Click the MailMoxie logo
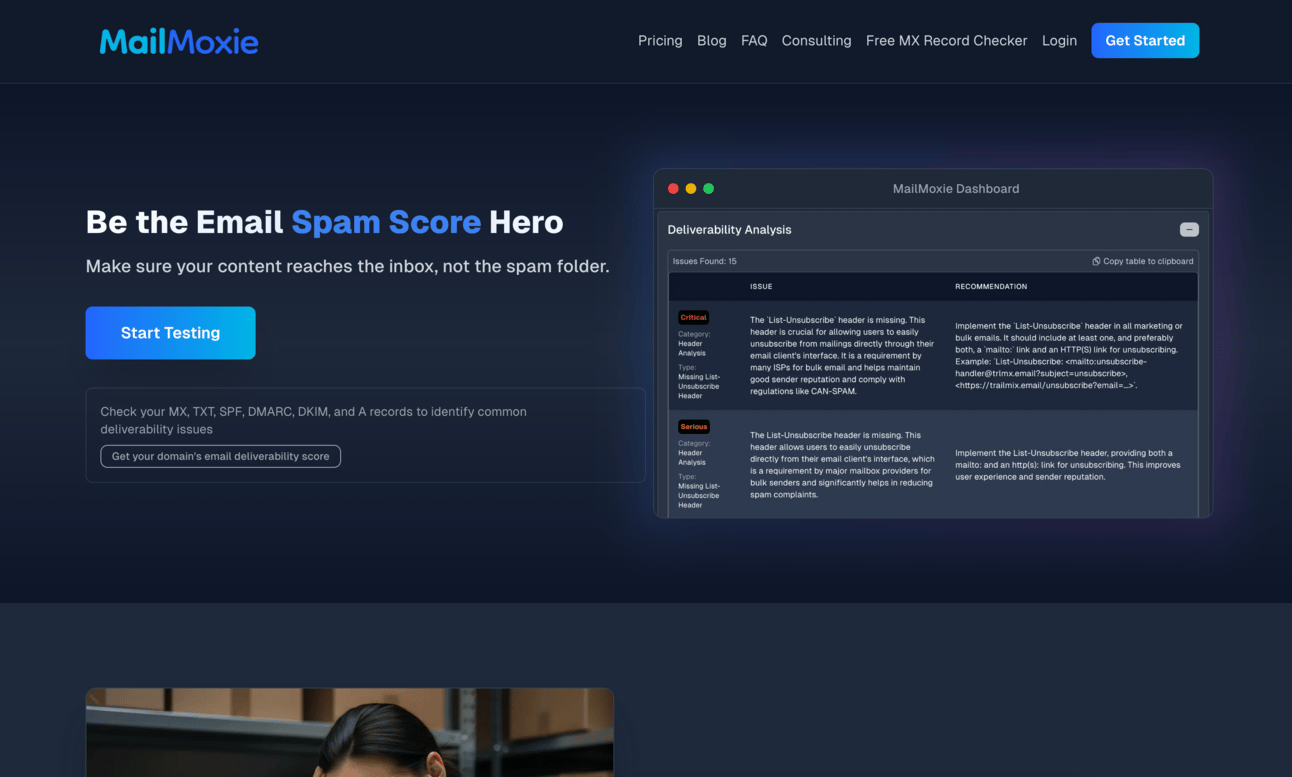1292x777 pixels. [179, 41]
